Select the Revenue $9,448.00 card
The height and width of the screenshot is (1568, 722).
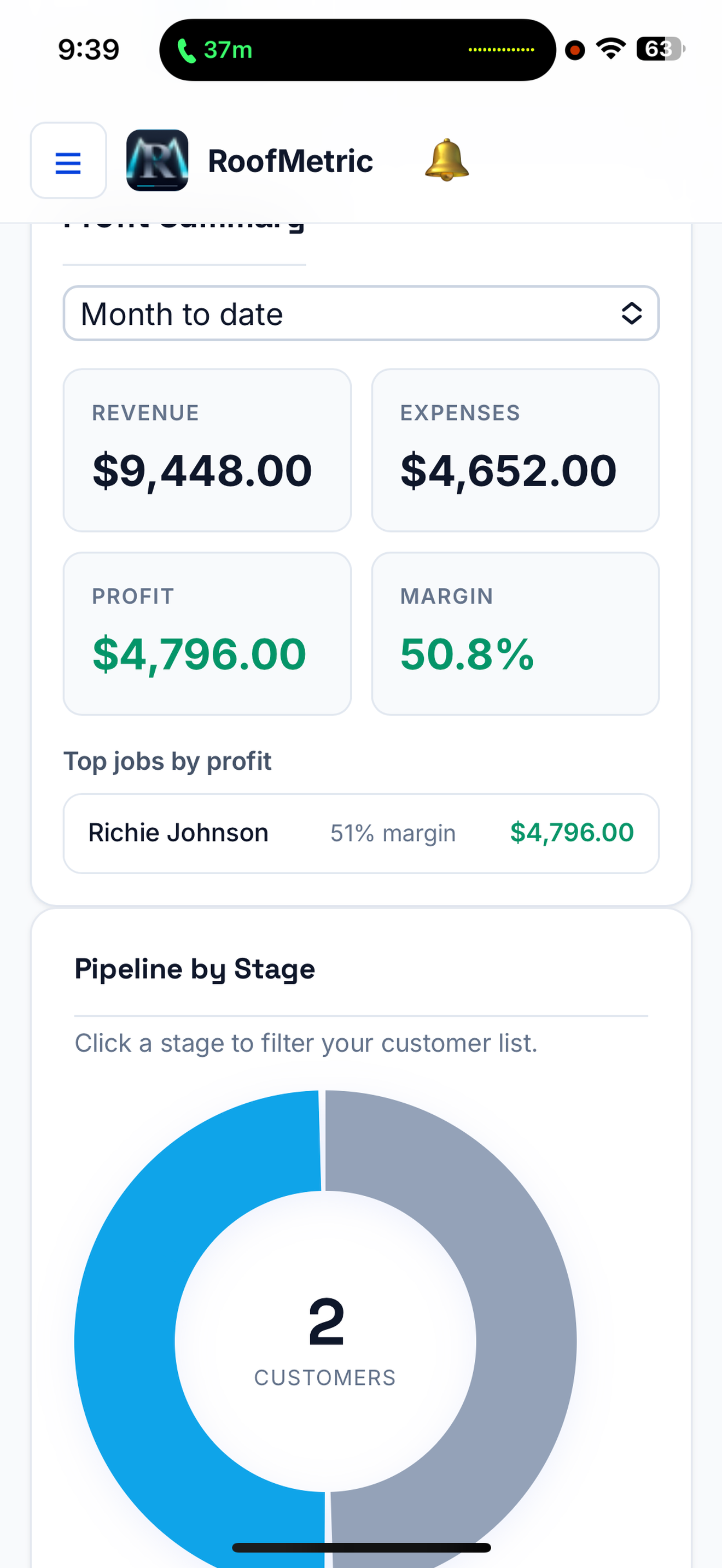tap(207, 450)
